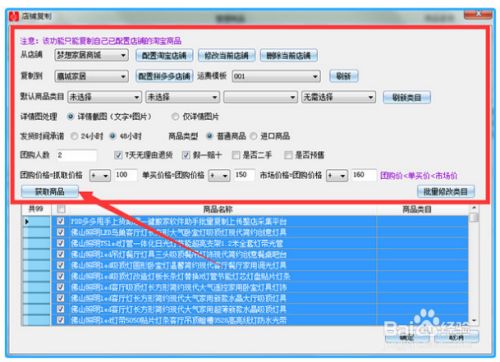500x362 pixels.
Task: Click the 刷新类目 button
Action: click(x=407, y=97)
